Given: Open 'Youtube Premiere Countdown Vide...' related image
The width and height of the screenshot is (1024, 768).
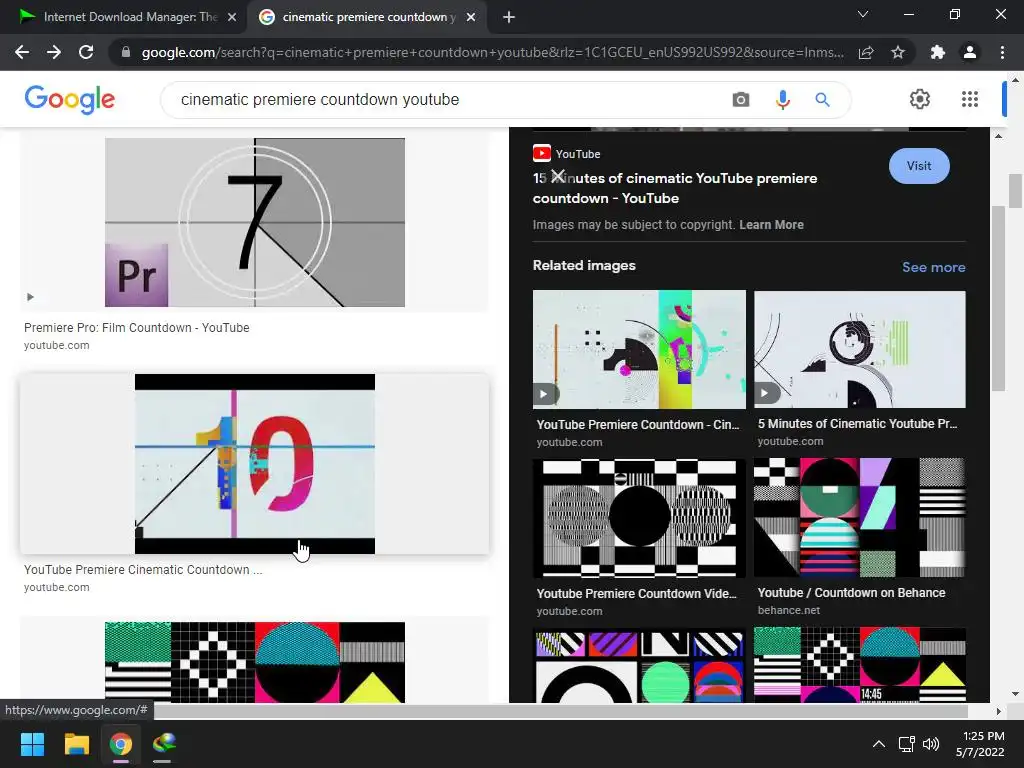Looking at the screenshot, I should [x=639, y=519].
